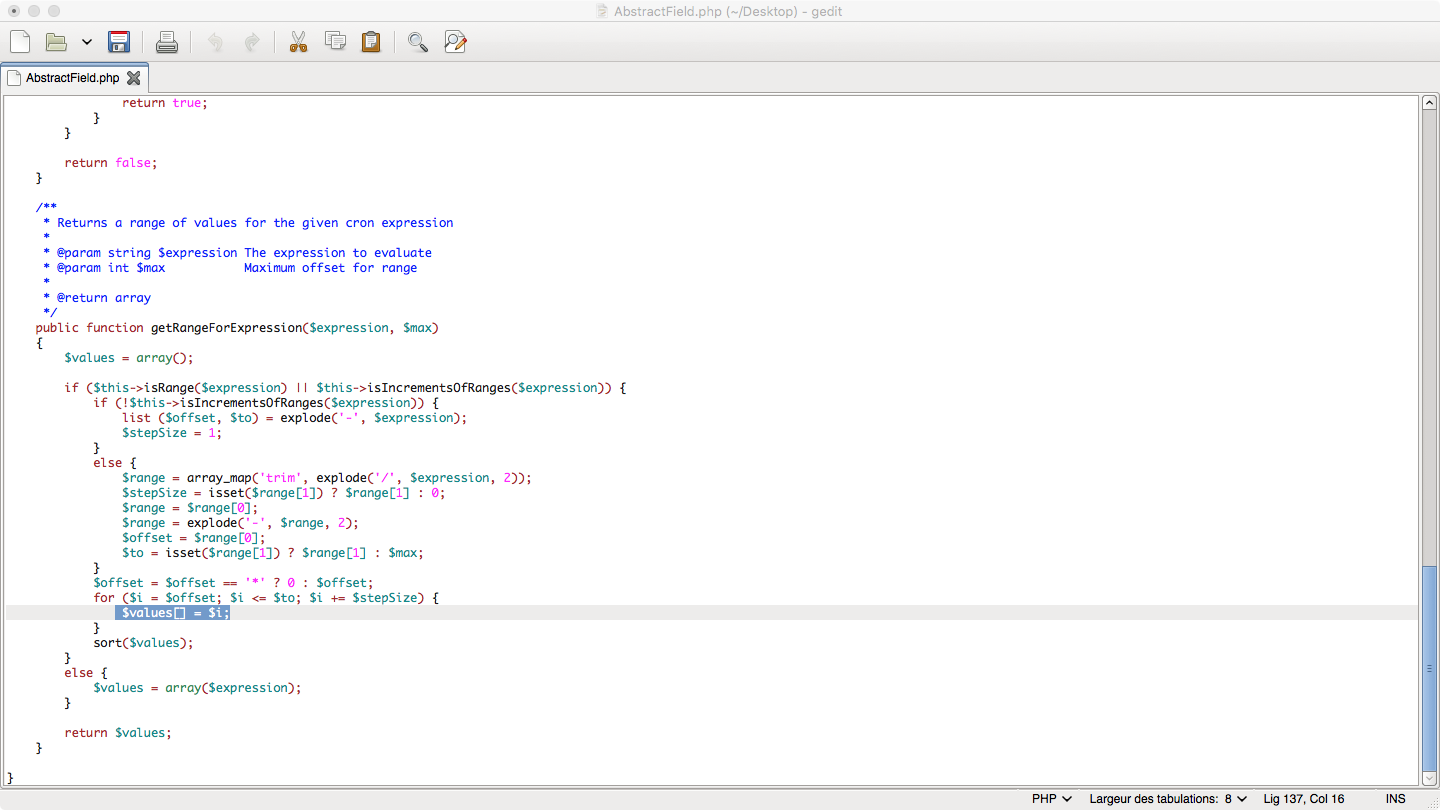
Task: Open Find with the magnifier icon
Action: [x=418, y=42]
